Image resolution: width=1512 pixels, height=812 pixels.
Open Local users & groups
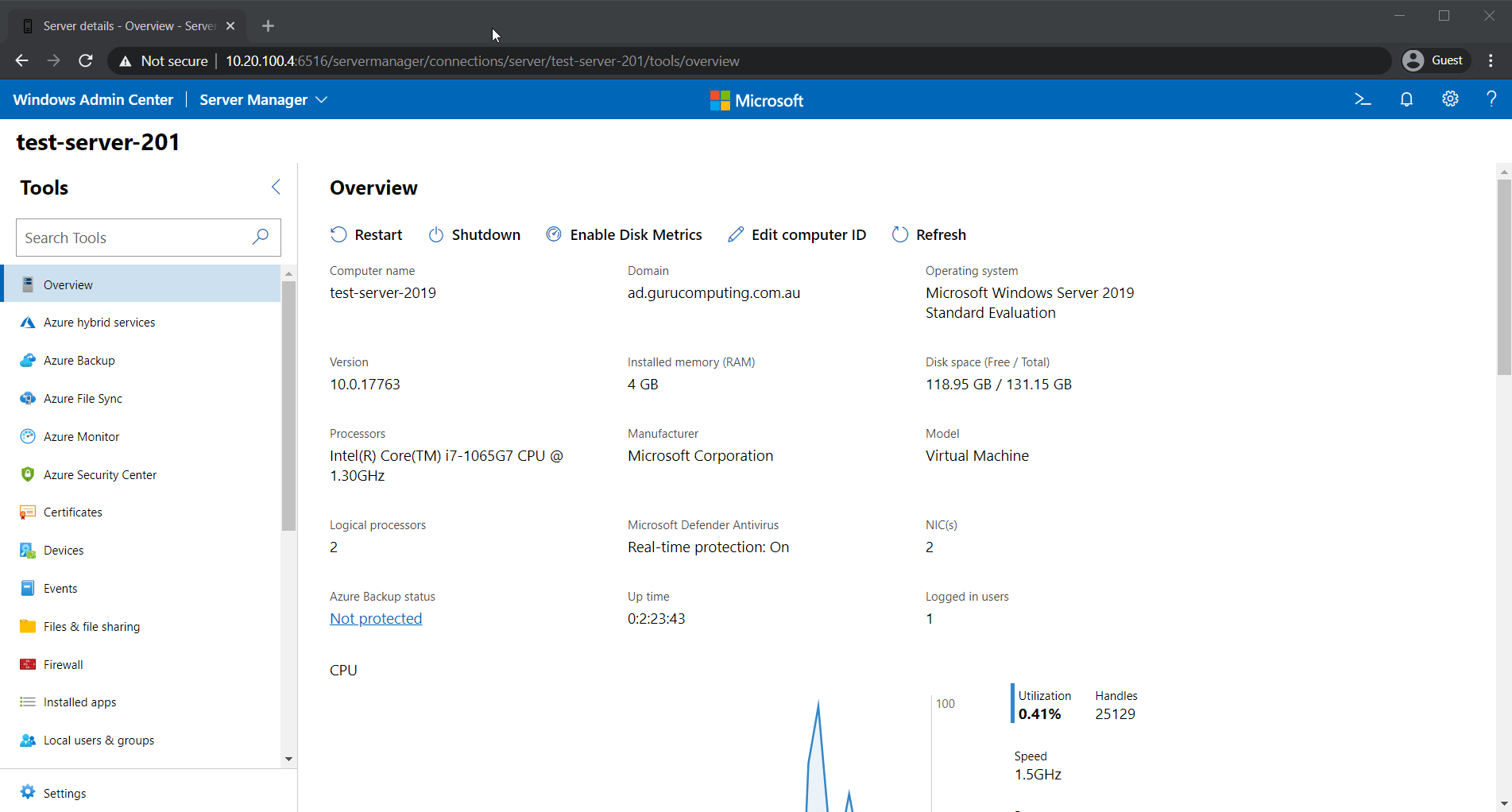pos(99,740)
